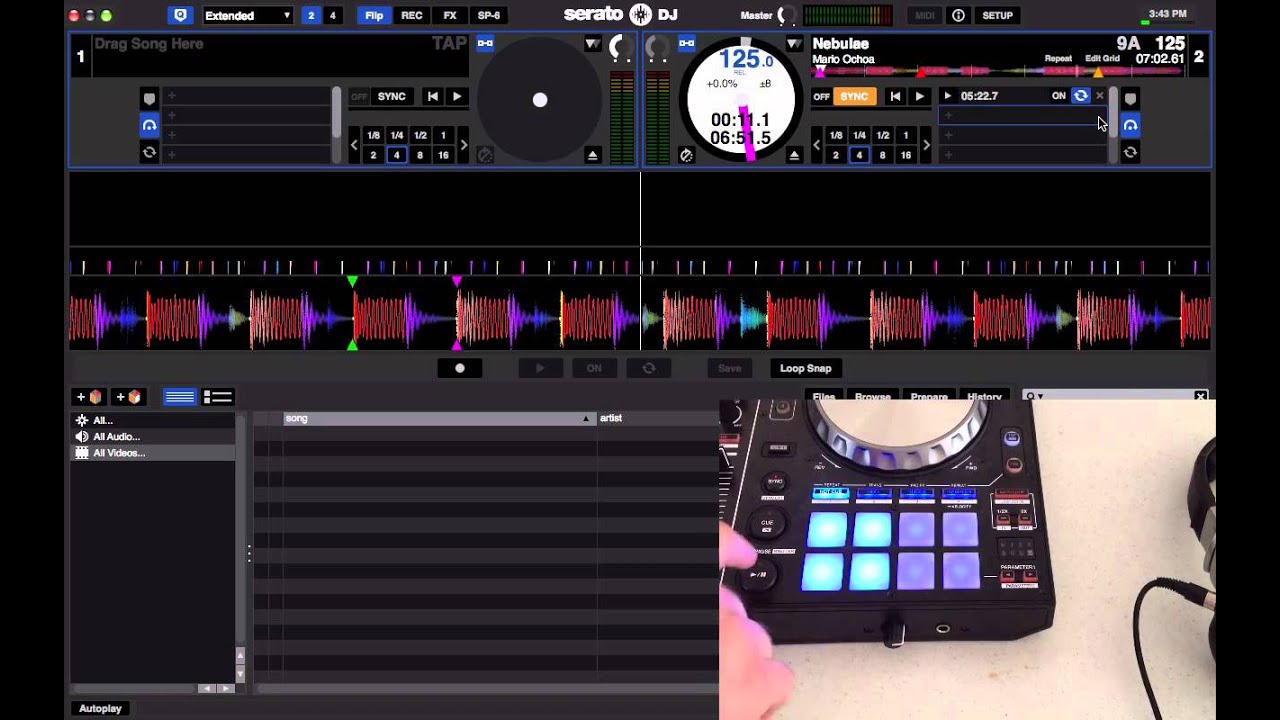Toggle Repeat on the Nebulae track
Image resolution: width=1280 pixels, height=720 pixels.
[x=1058, y=59]
